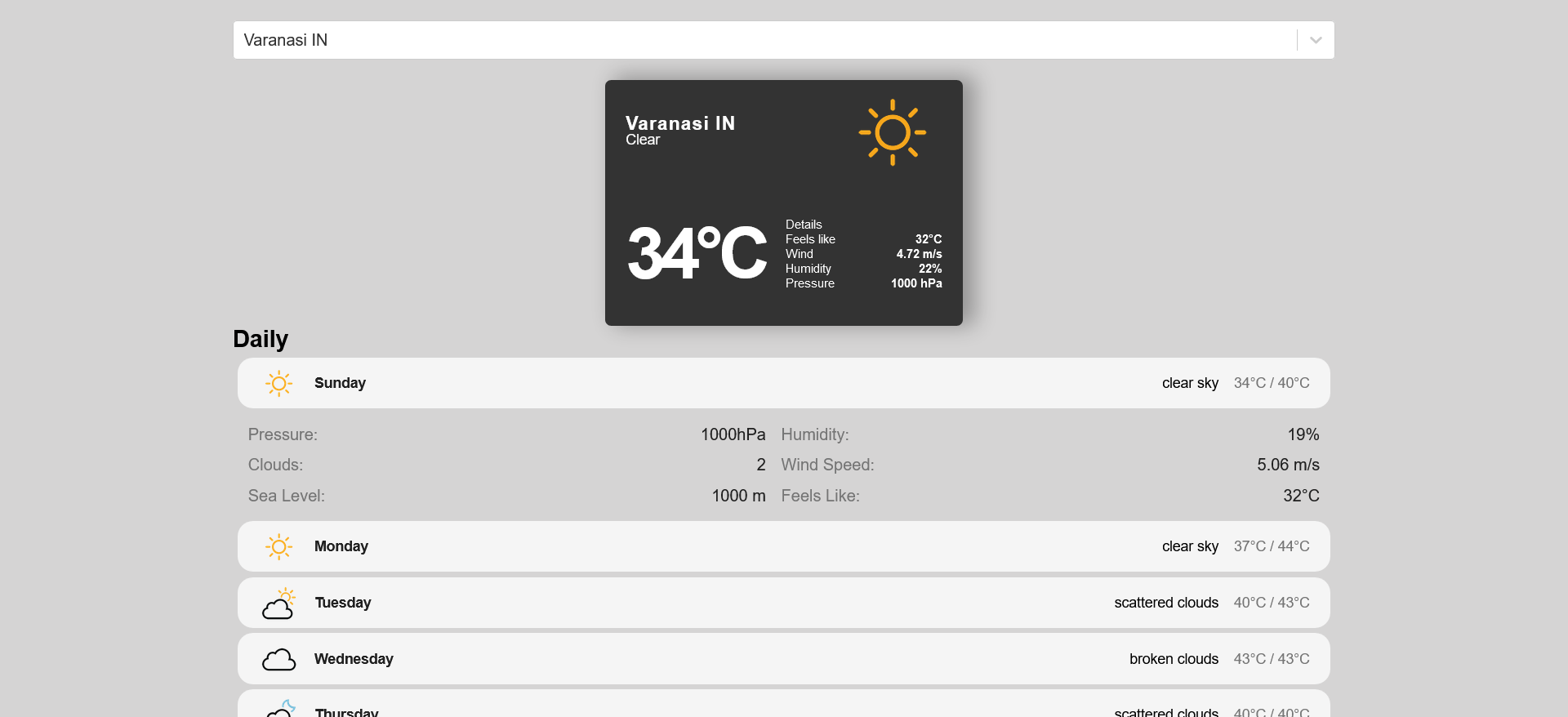Click the Clear weather description
The width and height of the screenshot is (1568, 717).
(x=643, y=140)
